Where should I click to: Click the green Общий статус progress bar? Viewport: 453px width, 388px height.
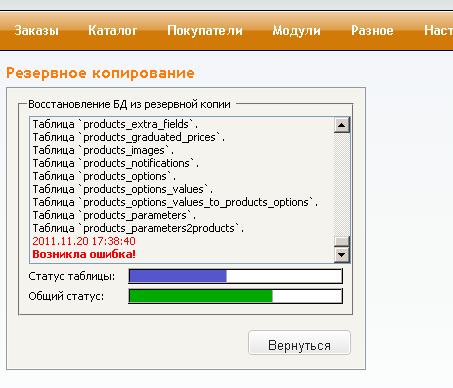coord(235,296)
